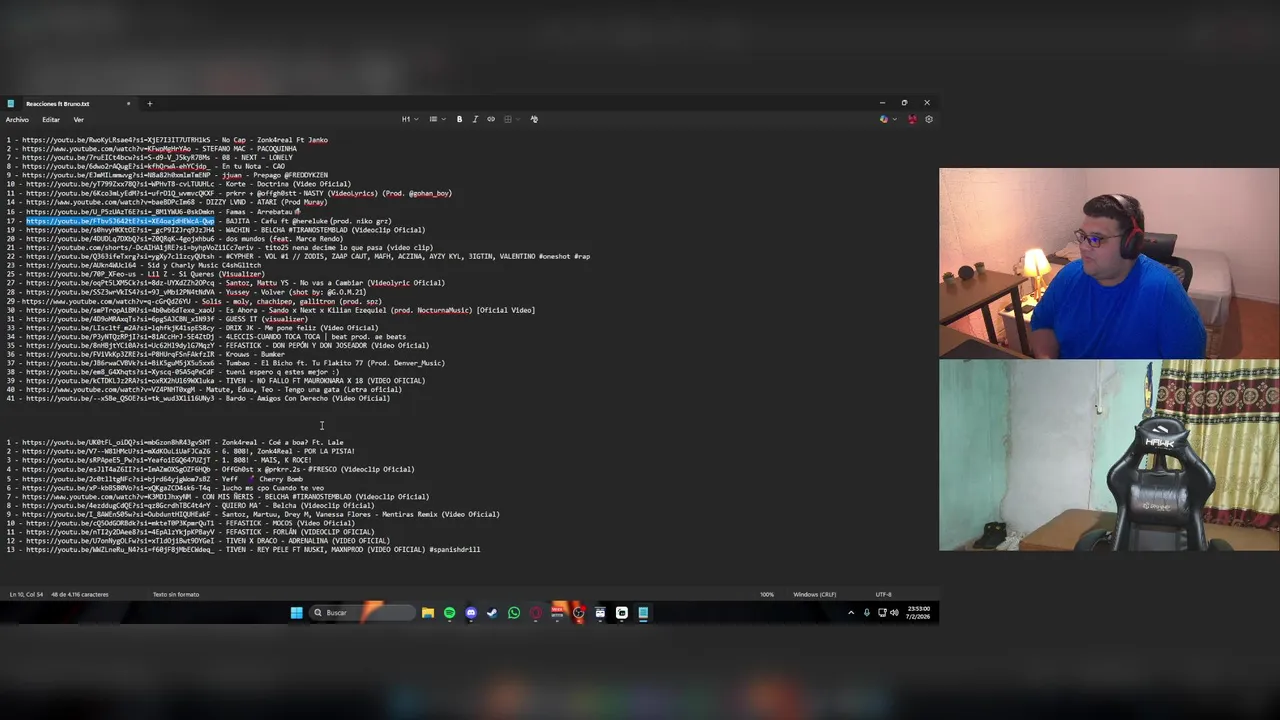The width and height of the screenshot is (1280, 720).
Task: Open Spotify from the taskbar
Action: click(449, 613)
